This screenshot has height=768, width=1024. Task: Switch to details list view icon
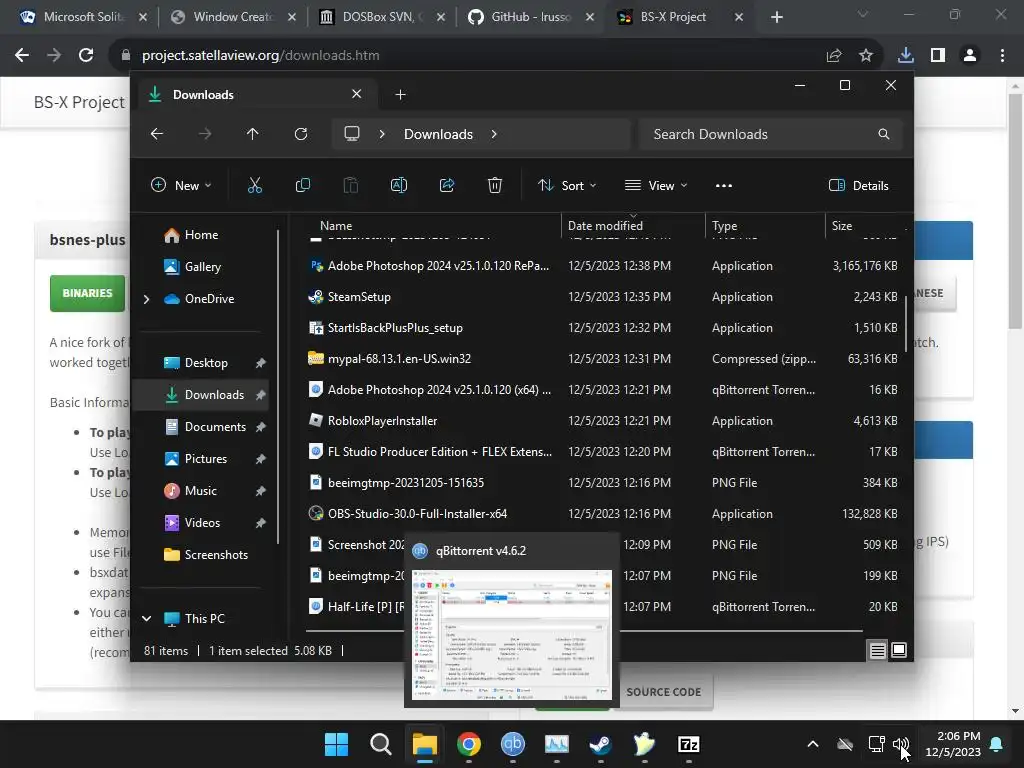click(x=877, y=650)
